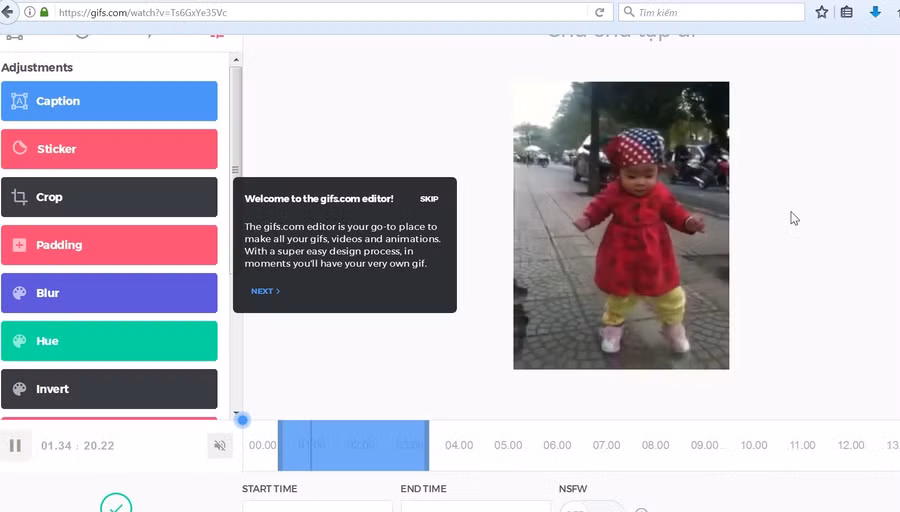This screenshot has height=512, width=900.
Task: Click the blue selected timeline segment
Action: (x=353, y=446)
